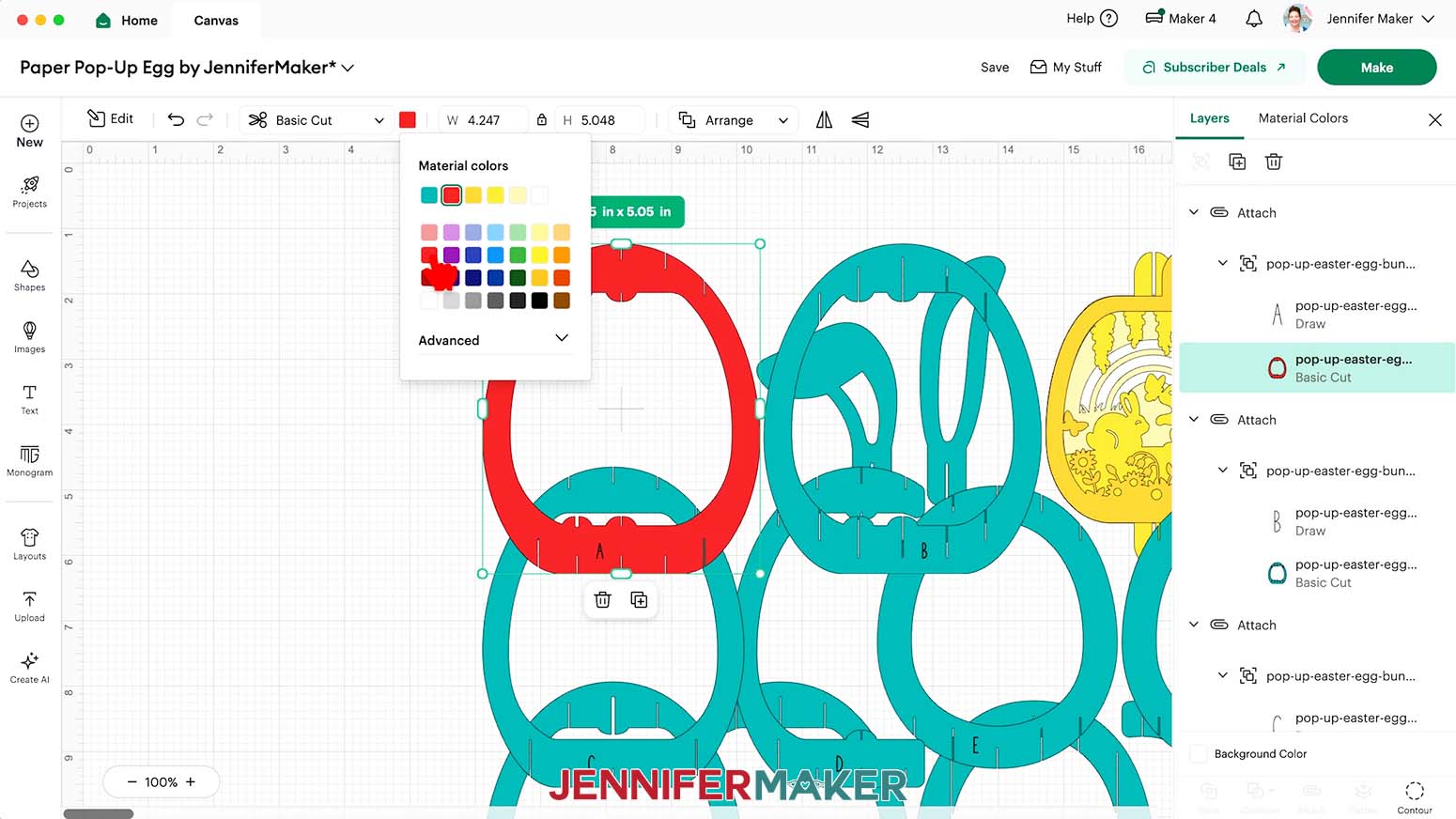
Task: Undo the last action
Action: 176,119
